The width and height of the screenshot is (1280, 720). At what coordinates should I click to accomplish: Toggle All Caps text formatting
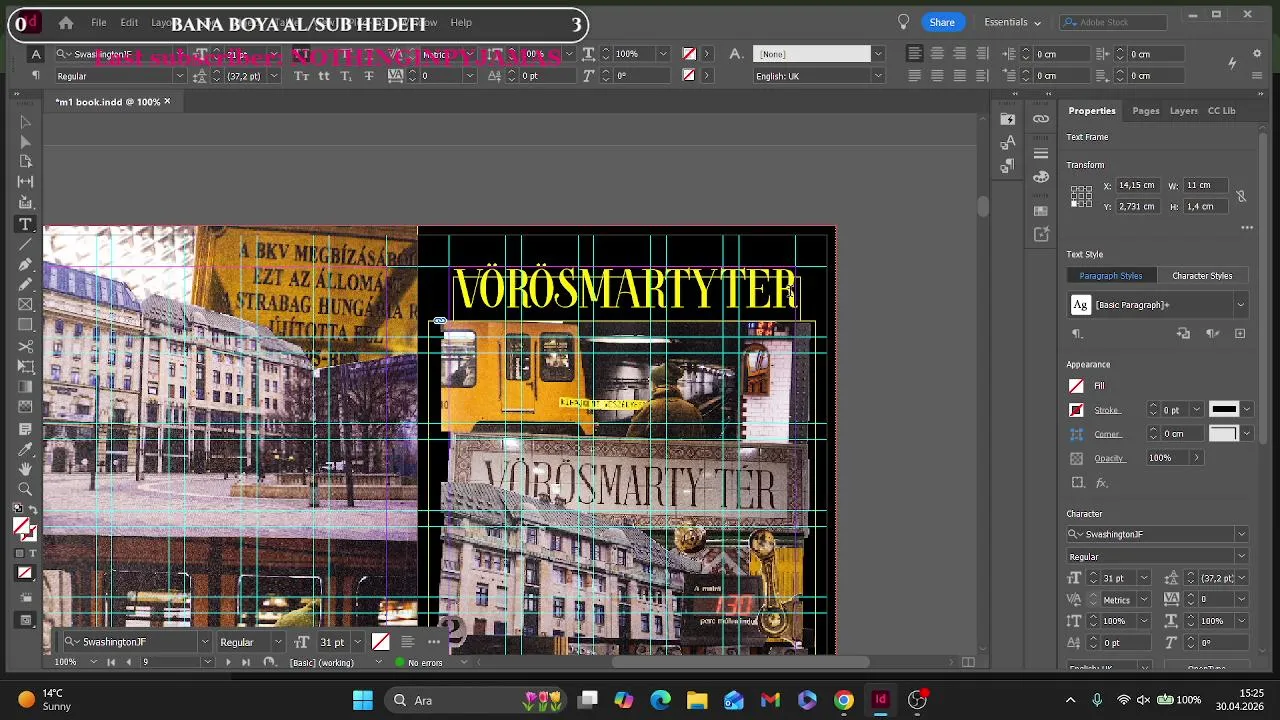point(301,54)
